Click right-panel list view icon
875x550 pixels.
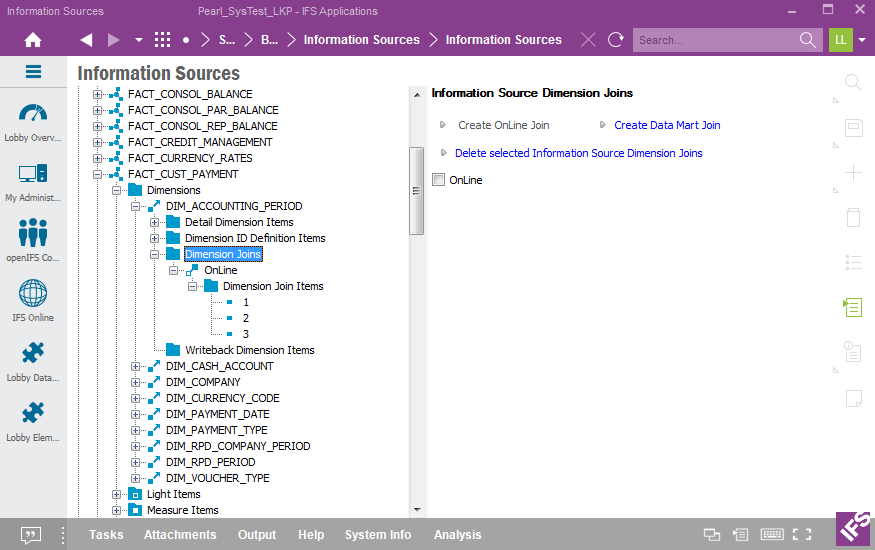[x=853, y=262]
